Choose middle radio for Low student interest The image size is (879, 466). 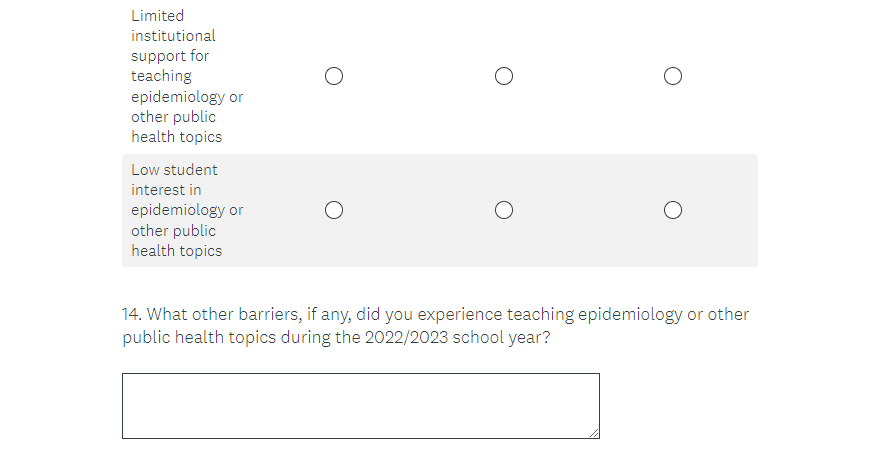point(504,210)
